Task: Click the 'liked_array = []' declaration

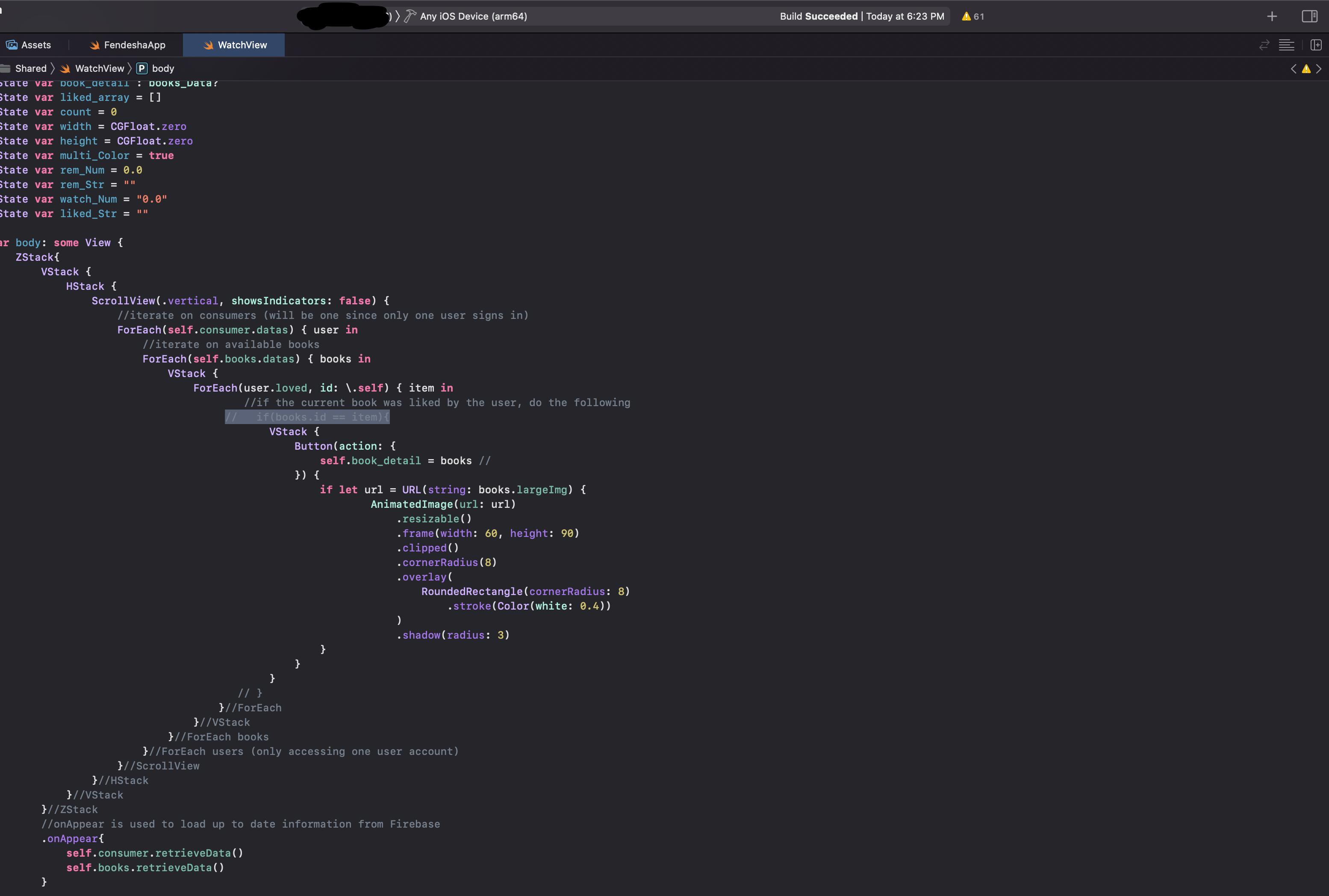Action: [x=110, y=97]
